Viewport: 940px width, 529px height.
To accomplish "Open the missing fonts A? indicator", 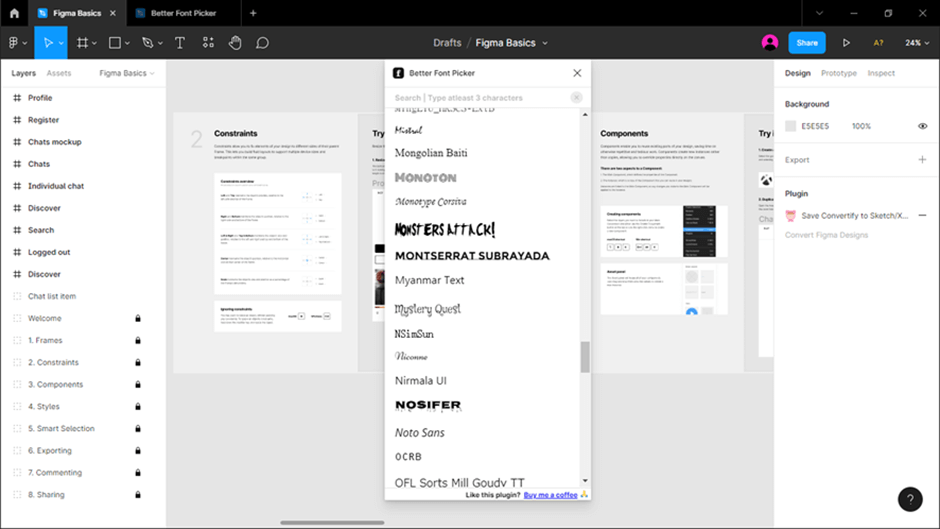I will 878,43.
